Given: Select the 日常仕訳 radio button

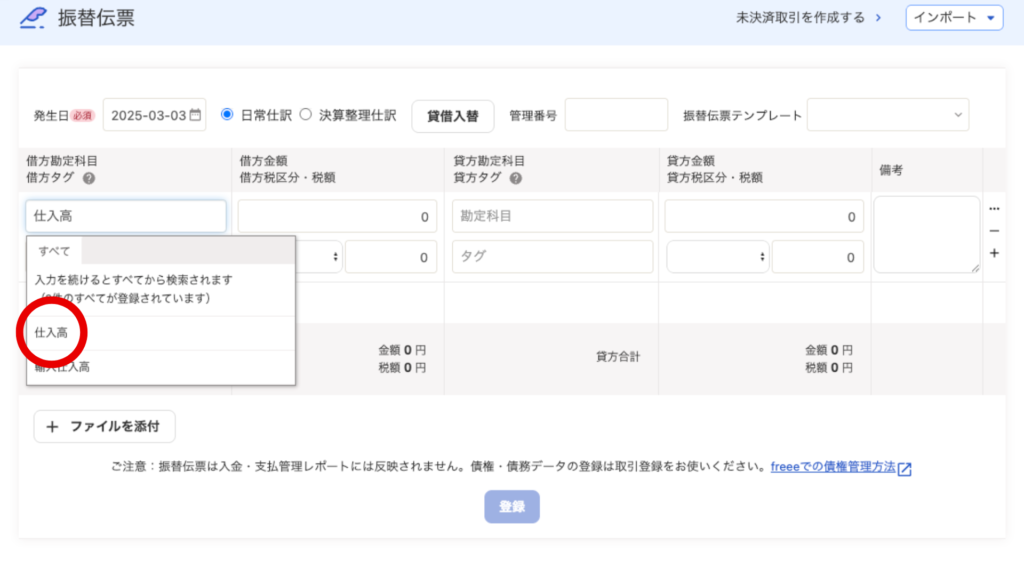Looking at the screenshot, I should pos(227,114).
